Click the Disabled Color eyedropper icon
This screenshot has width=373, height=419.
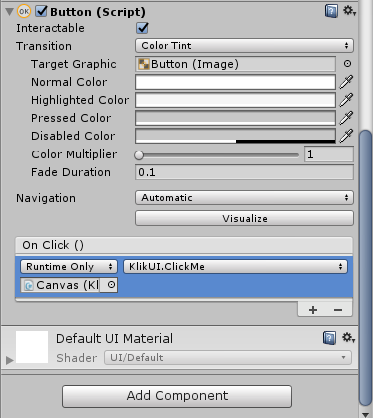point(346,136)
